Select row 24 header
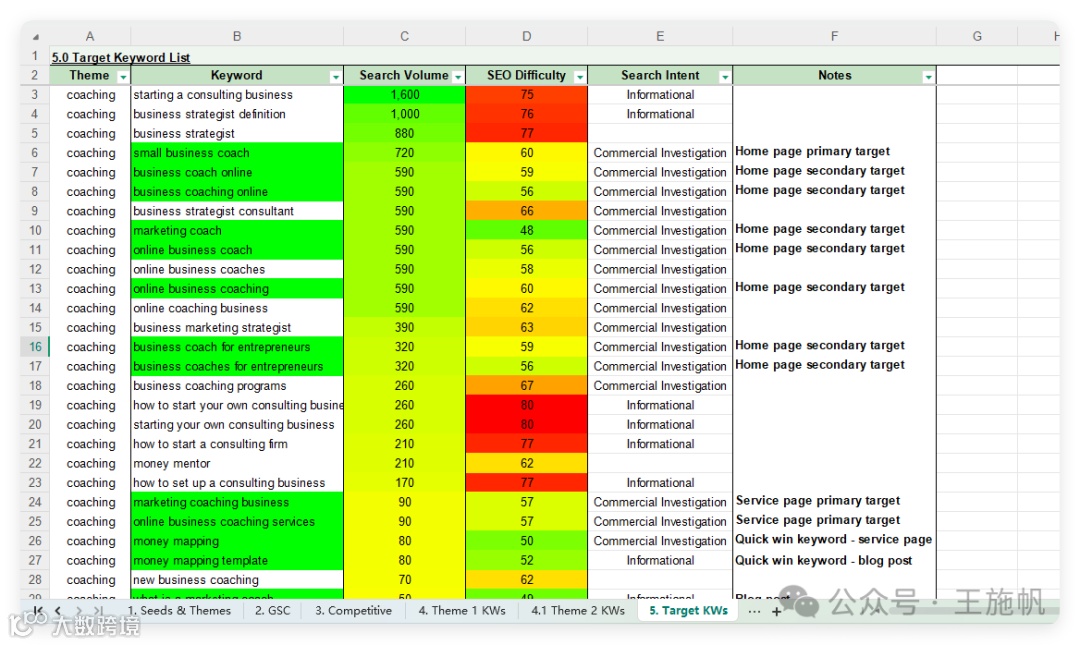 click(x=35, y=502)
